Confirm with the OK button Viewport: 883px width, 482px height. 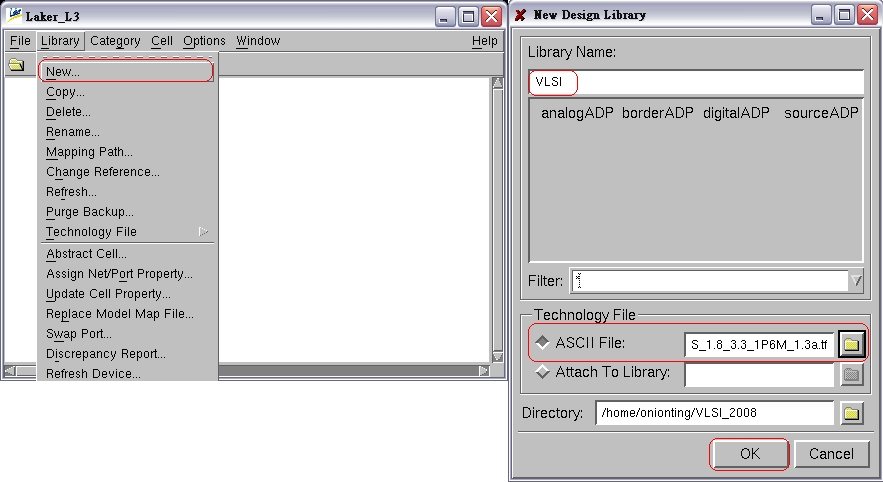tap(750, 454)
